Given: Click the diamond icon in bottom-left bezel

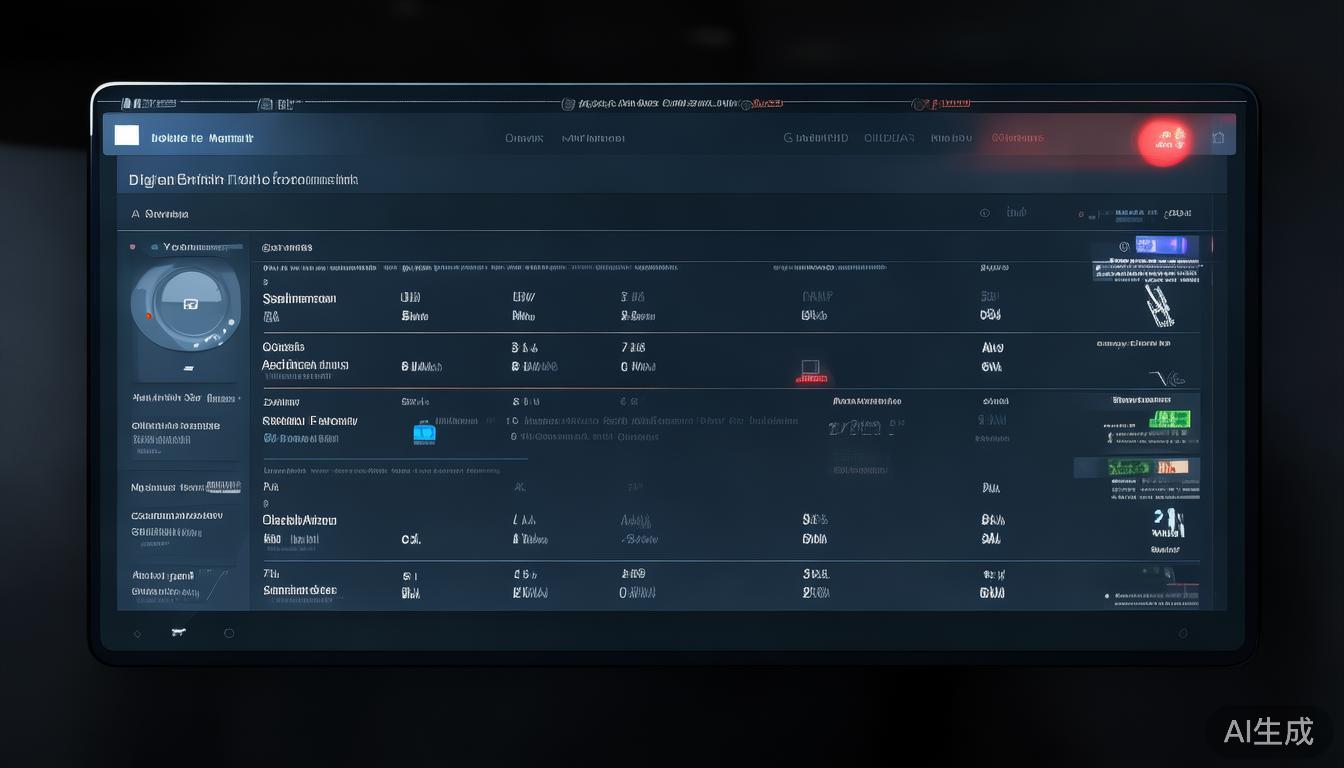Looking at the screenshot, I should point(137,633).
